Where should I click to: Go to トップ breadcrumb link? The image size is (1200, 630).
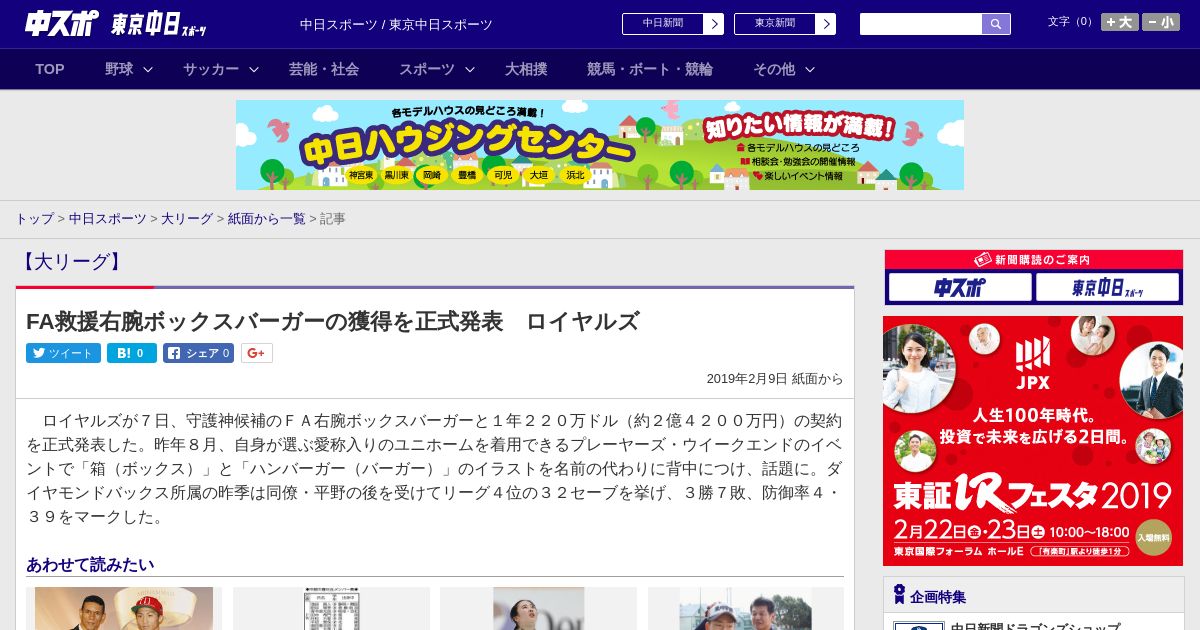(x=34, y=218)
